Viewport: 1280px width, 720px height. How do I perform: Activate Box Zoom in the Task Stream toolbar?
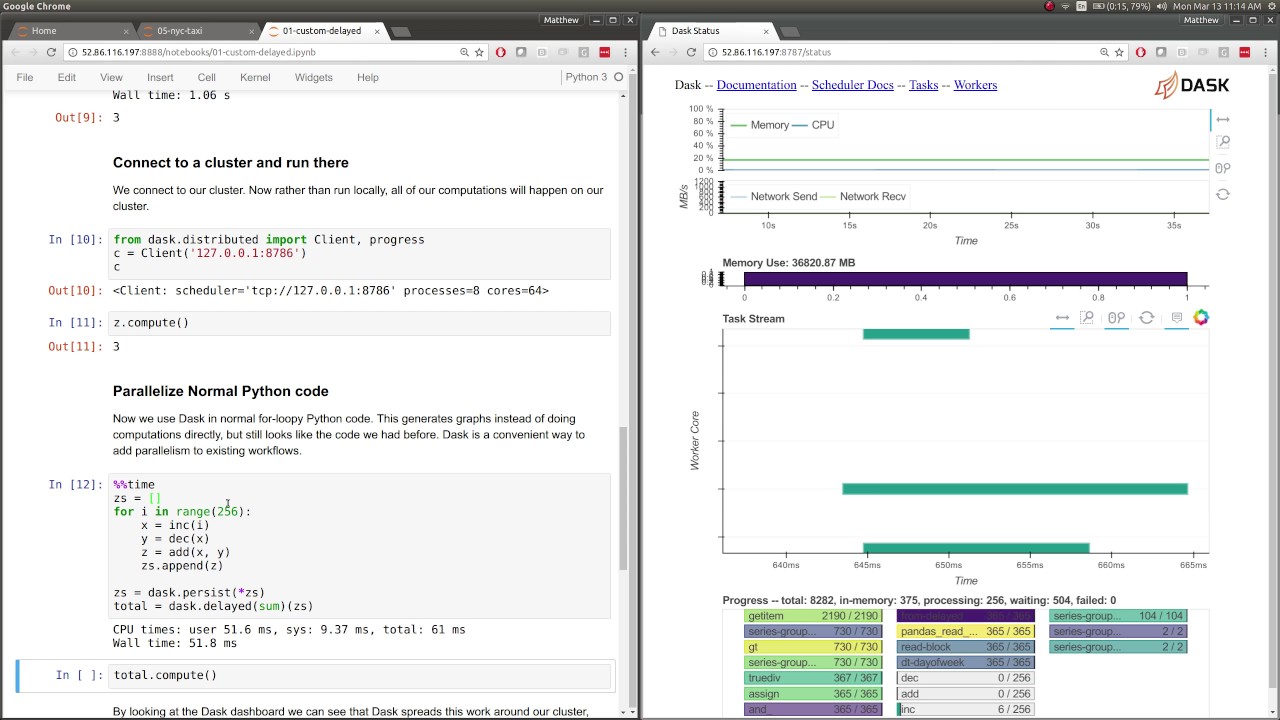click(1087, 318)
